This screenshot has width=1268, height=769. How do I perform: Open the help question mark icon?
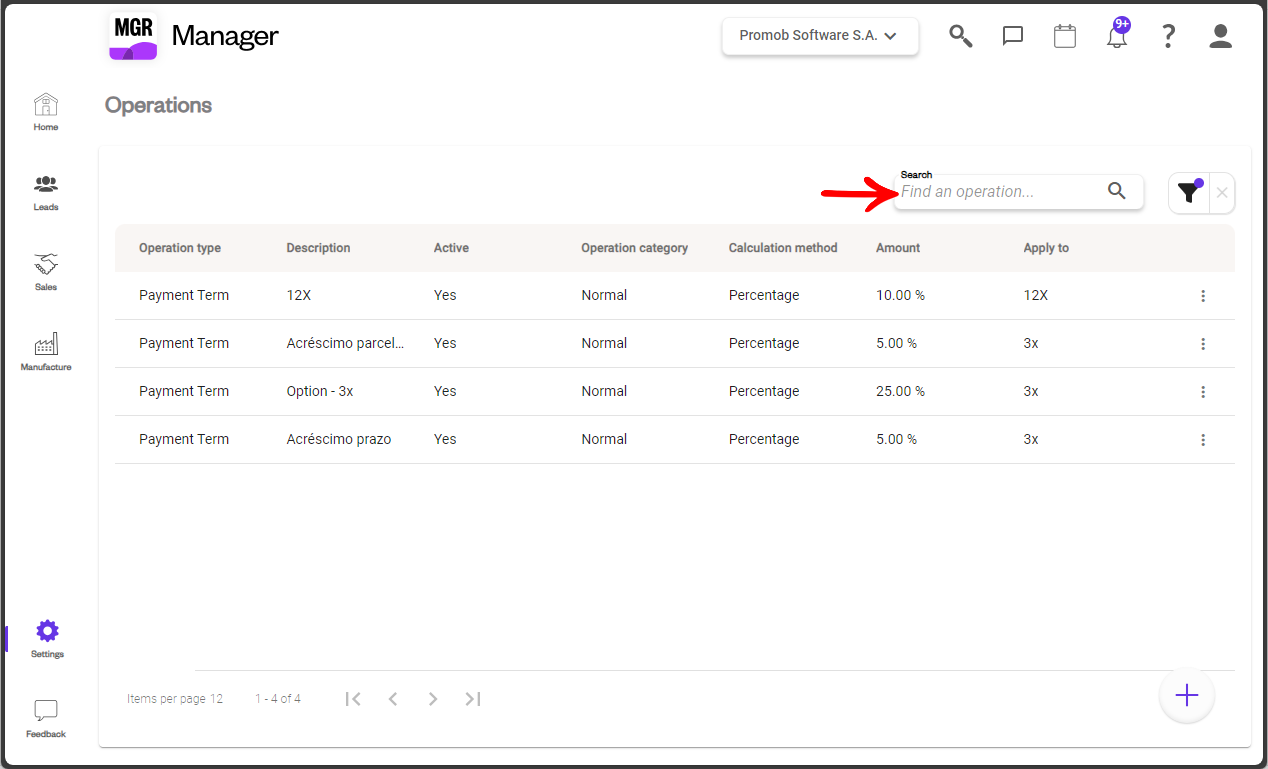click(x=1168, y=36)
